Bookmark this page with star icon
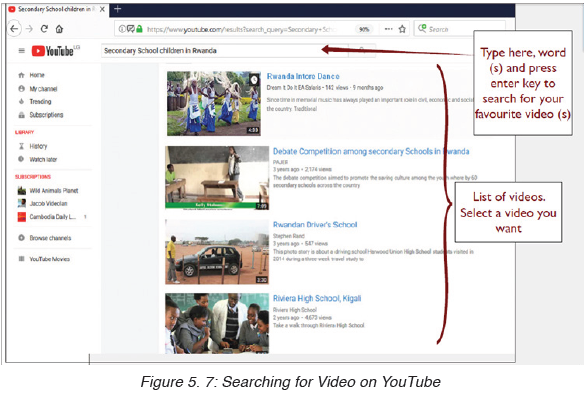Image resolution: width=586 pixels, height=394 pixels. click(x=402, y=29)
